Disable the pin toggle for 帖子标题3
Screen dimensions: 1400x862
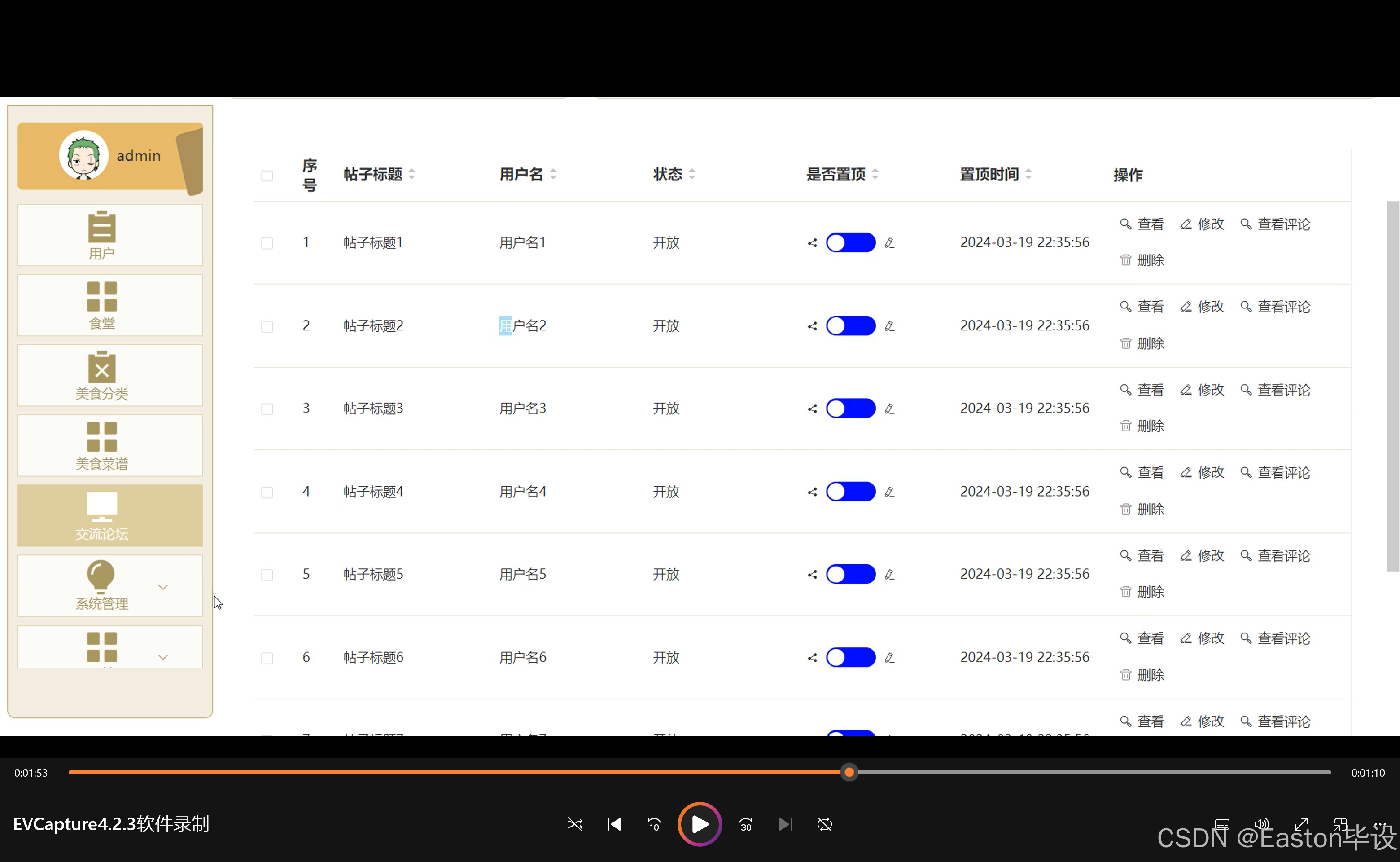(x=850, y=408)
